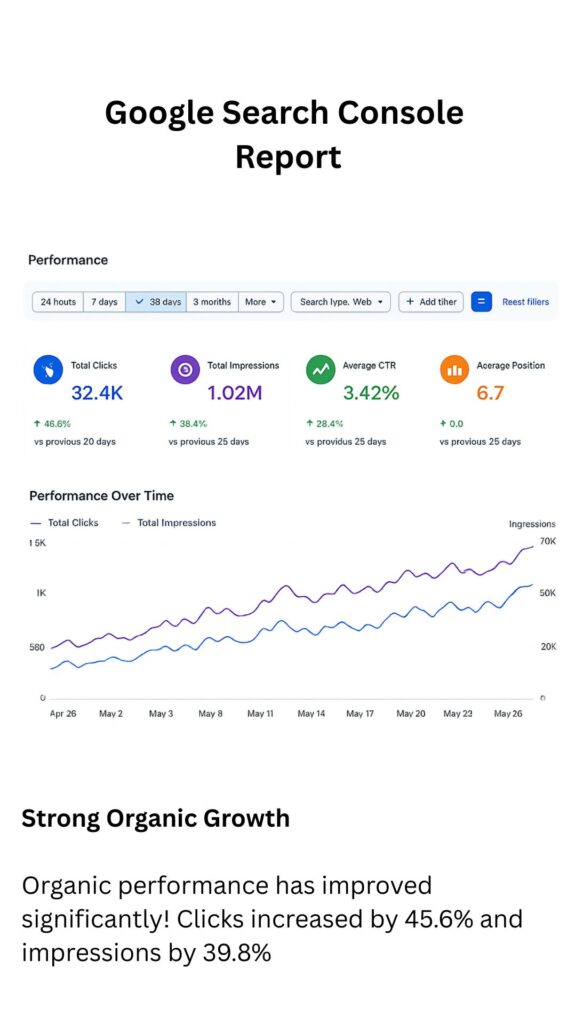This screenshot has width=576, height=1024.
Task: Click the 20K impressions axis label
Action: 548,647
